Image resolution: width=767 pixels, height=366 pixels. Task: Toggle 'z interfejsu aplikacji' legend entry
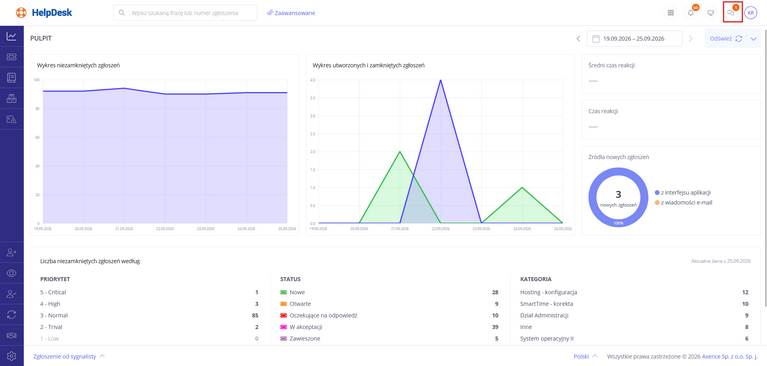(682, 192)
